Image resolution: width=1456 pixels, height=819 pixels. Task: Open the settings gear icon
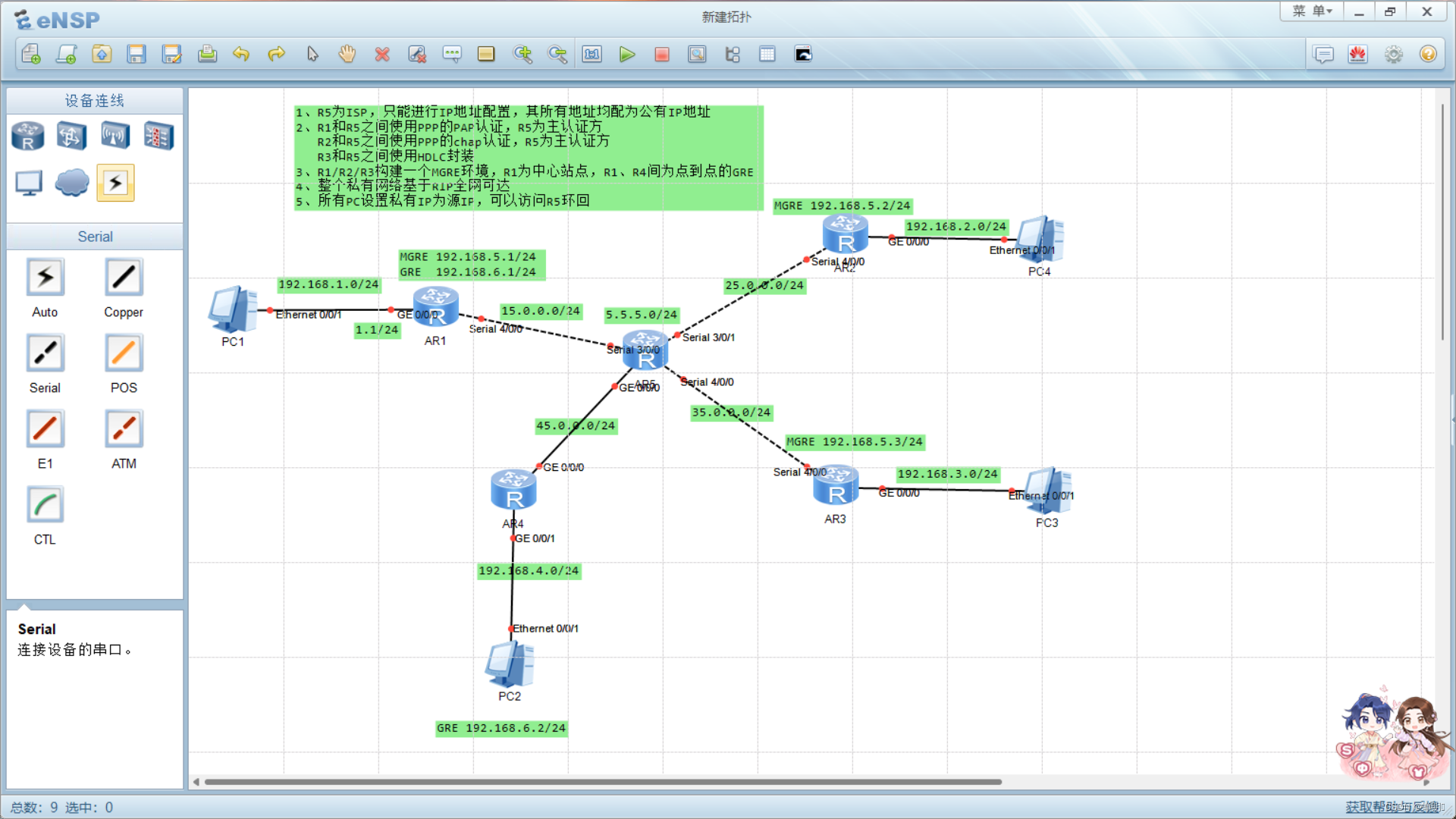point(1393,55)
